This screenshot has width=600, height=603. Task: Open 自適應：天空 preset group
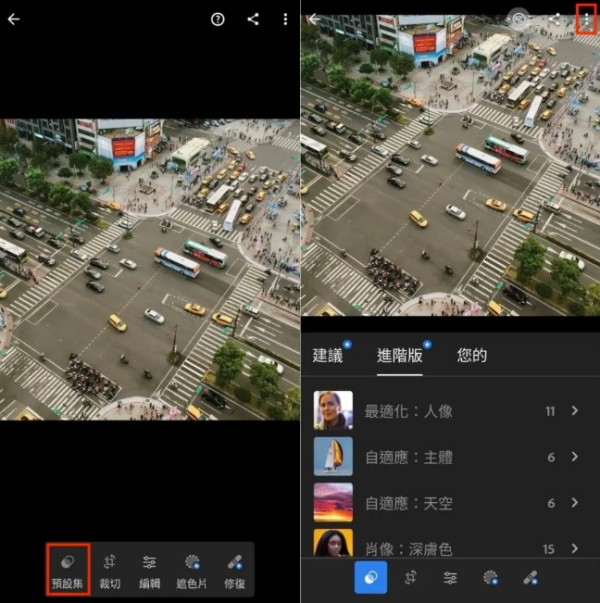click(450, 503)
